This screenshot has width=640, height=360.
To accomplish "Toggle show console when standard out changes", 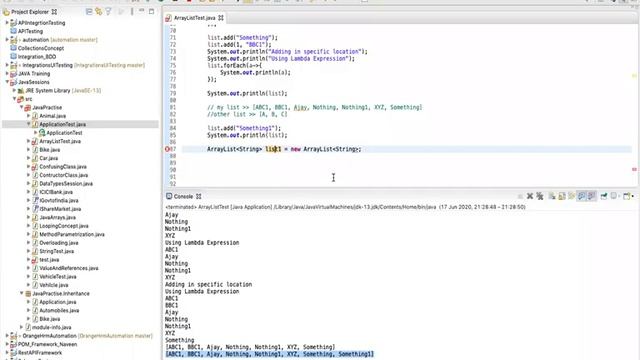I will click(582, 196).
